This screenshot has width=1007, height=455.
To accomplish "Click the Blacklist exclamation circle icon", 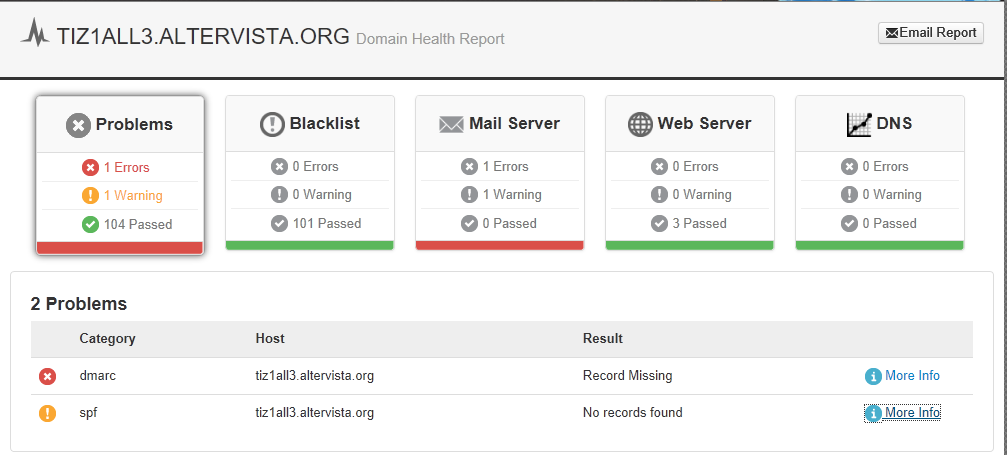I will 272,124.
